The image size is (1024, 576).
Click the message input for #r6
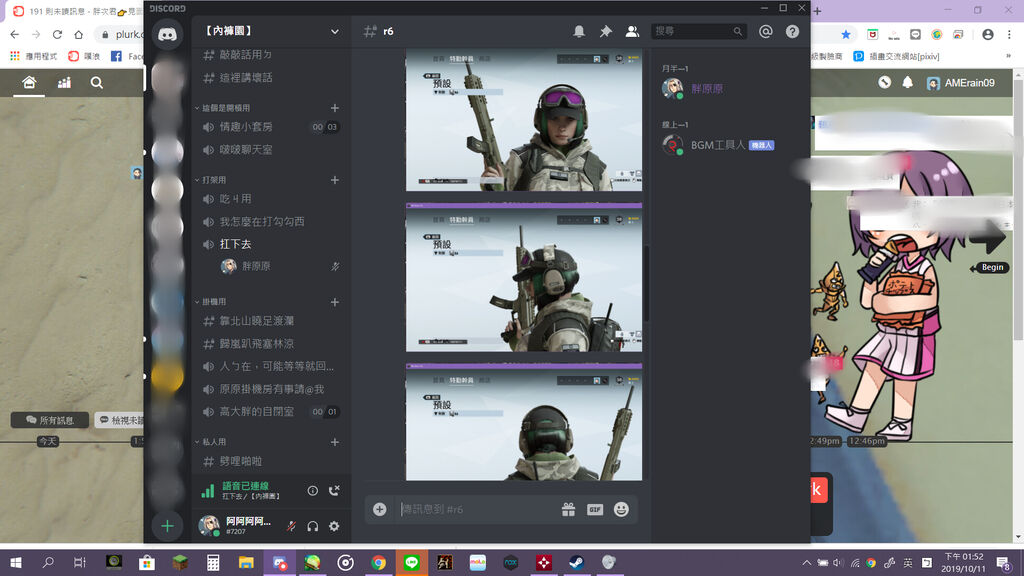click(477, 509)
